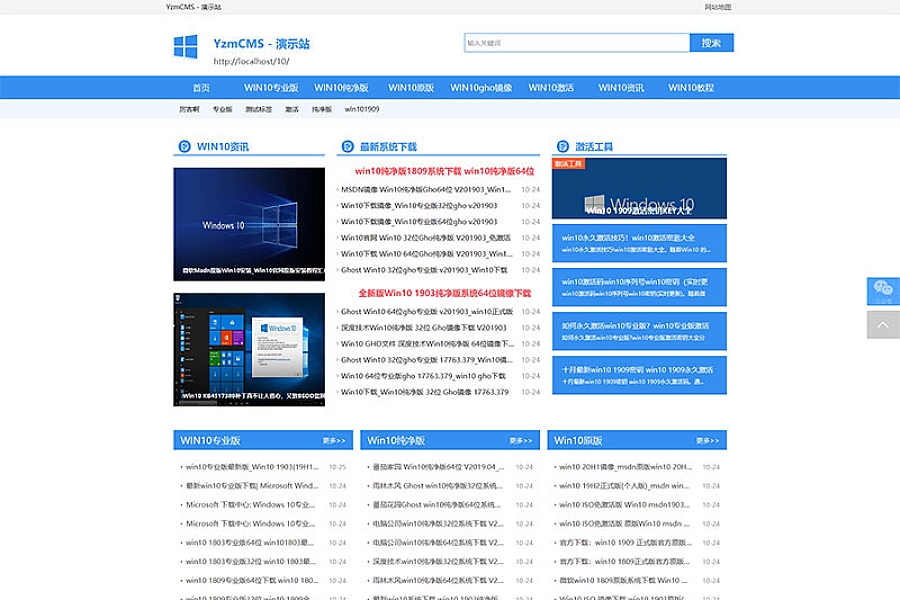
Task: Open the win10 1809专业版64位下载 article
Action: click(252, 580)
